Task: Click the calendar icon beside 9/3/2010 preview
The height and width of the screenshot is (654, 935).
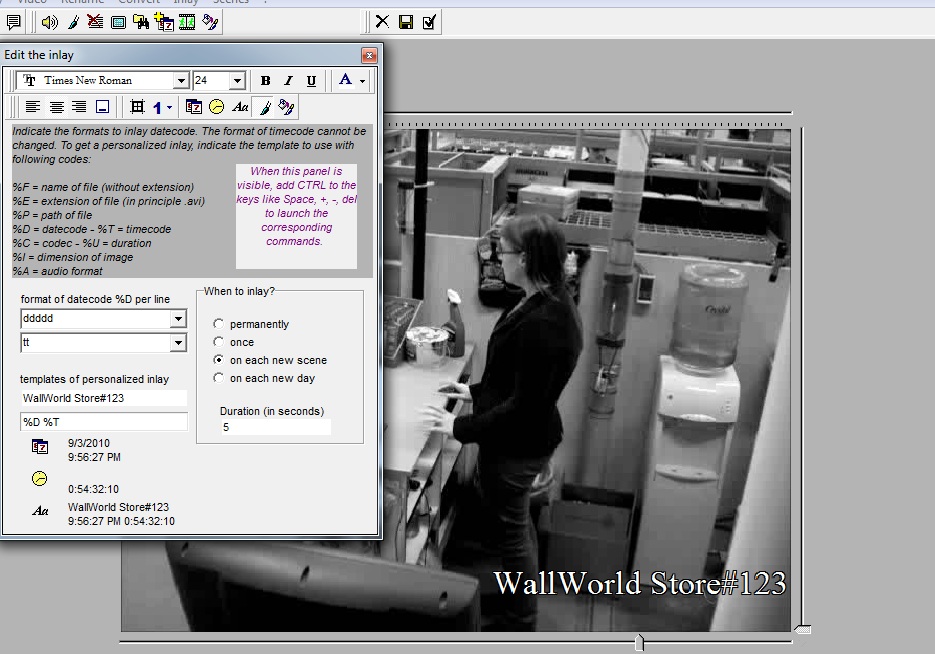Action: (40, 447)
